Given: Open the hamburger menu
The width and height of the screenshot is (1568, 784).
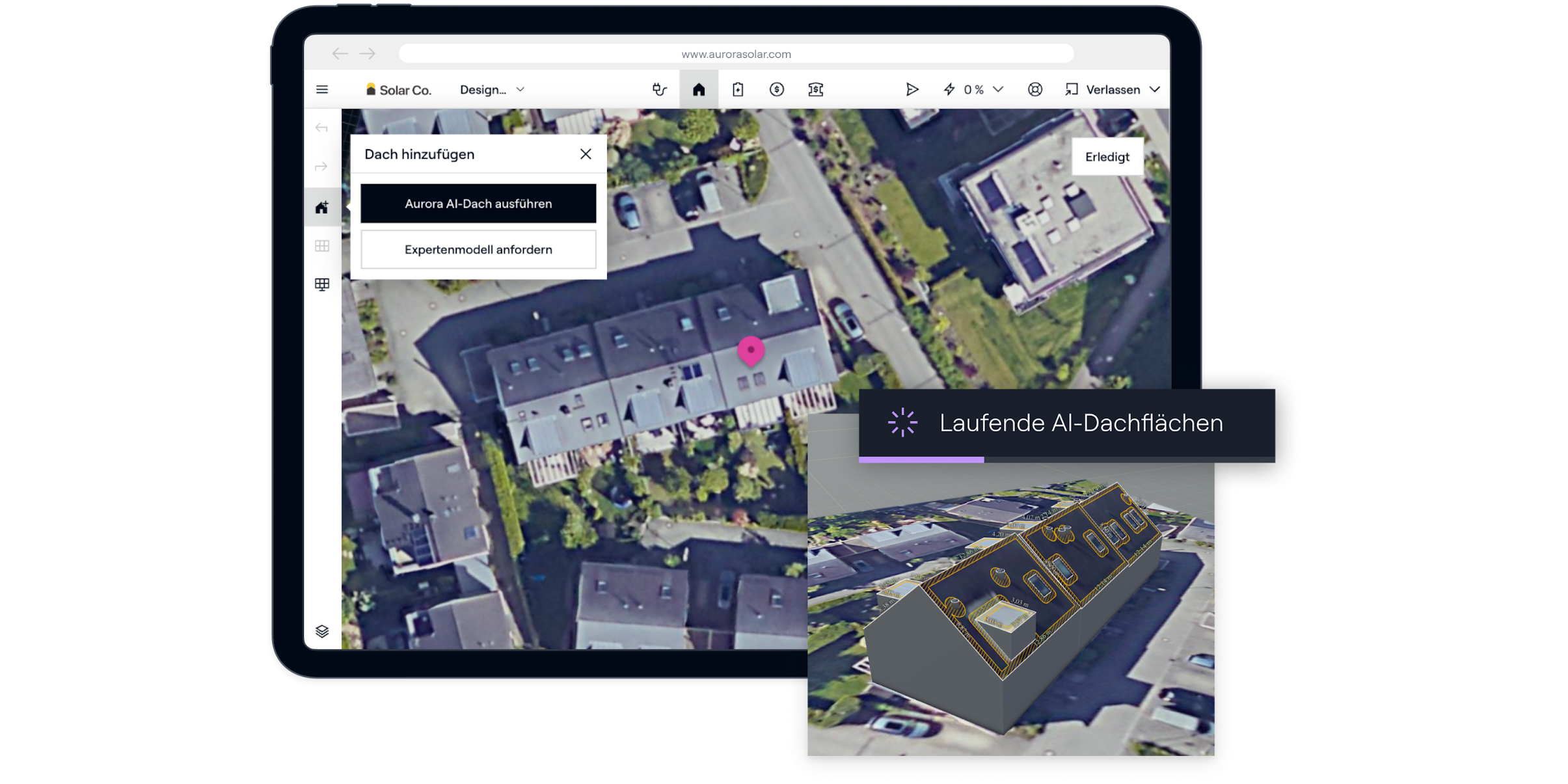Looking at the screenshot, I should 323,89.
